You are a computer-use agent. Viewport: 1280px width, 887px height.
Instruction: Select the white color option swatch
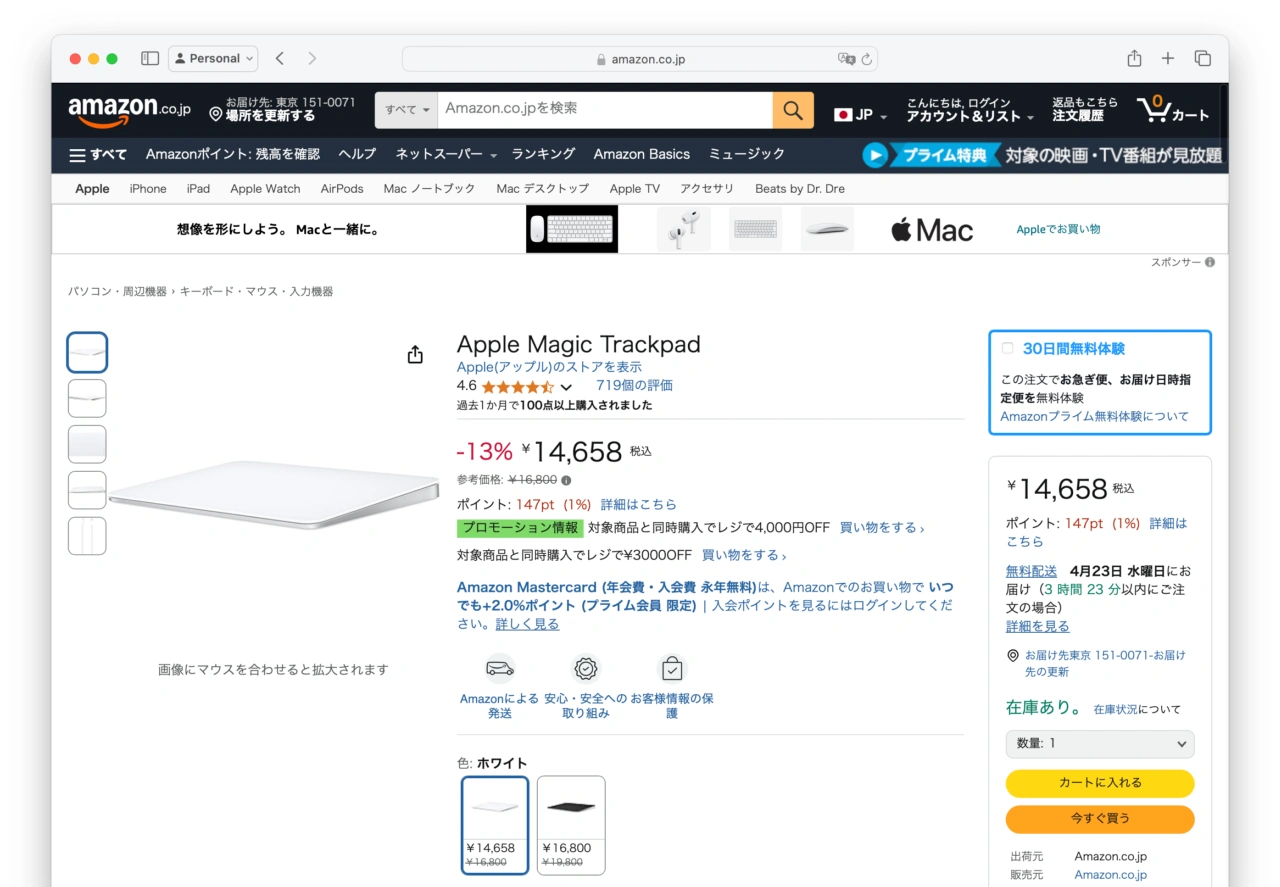pyautogui.click(x=495, y=825)
